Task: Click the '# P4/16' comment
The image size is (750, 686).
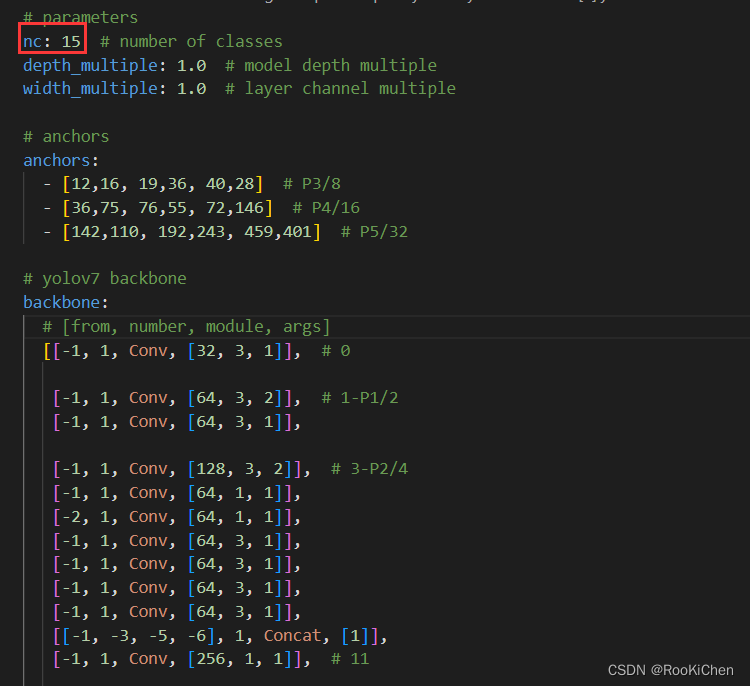Action: click(326, 208)
